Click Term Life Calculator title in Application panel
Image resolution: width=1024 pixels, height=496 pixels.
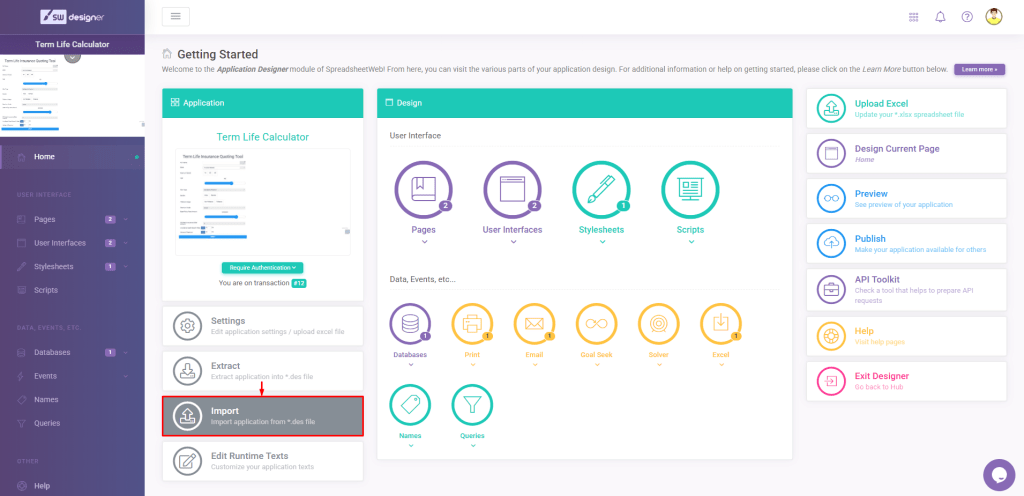(263, 137)
